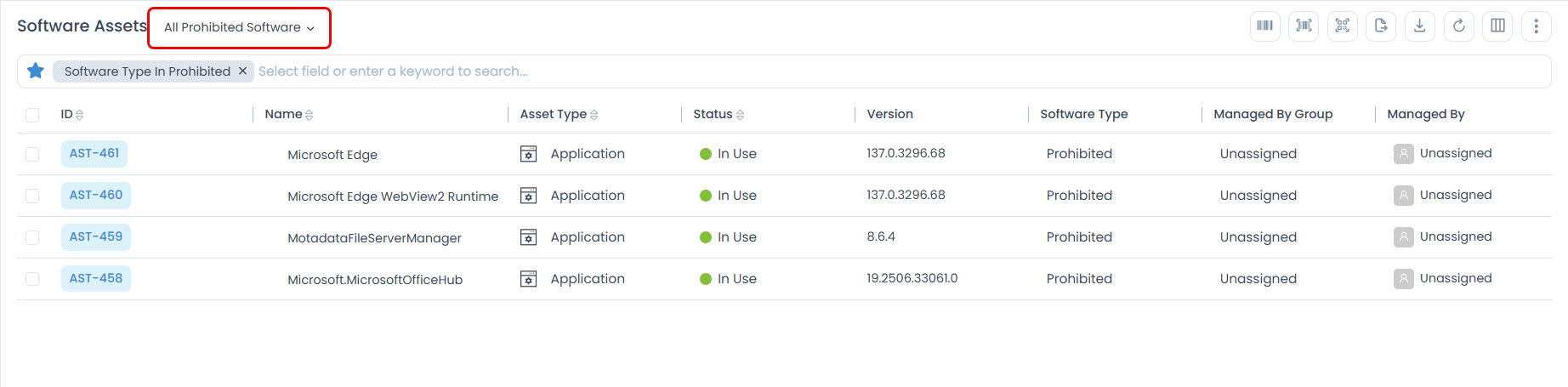Tick the checkbox for the AST-461 row

pyautogui.click(x=32, y=154)
